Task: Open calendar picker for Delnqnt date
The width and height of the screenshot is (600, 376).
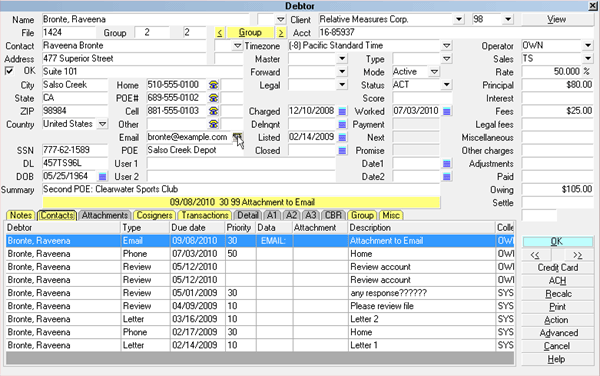Action: [342, 124]
